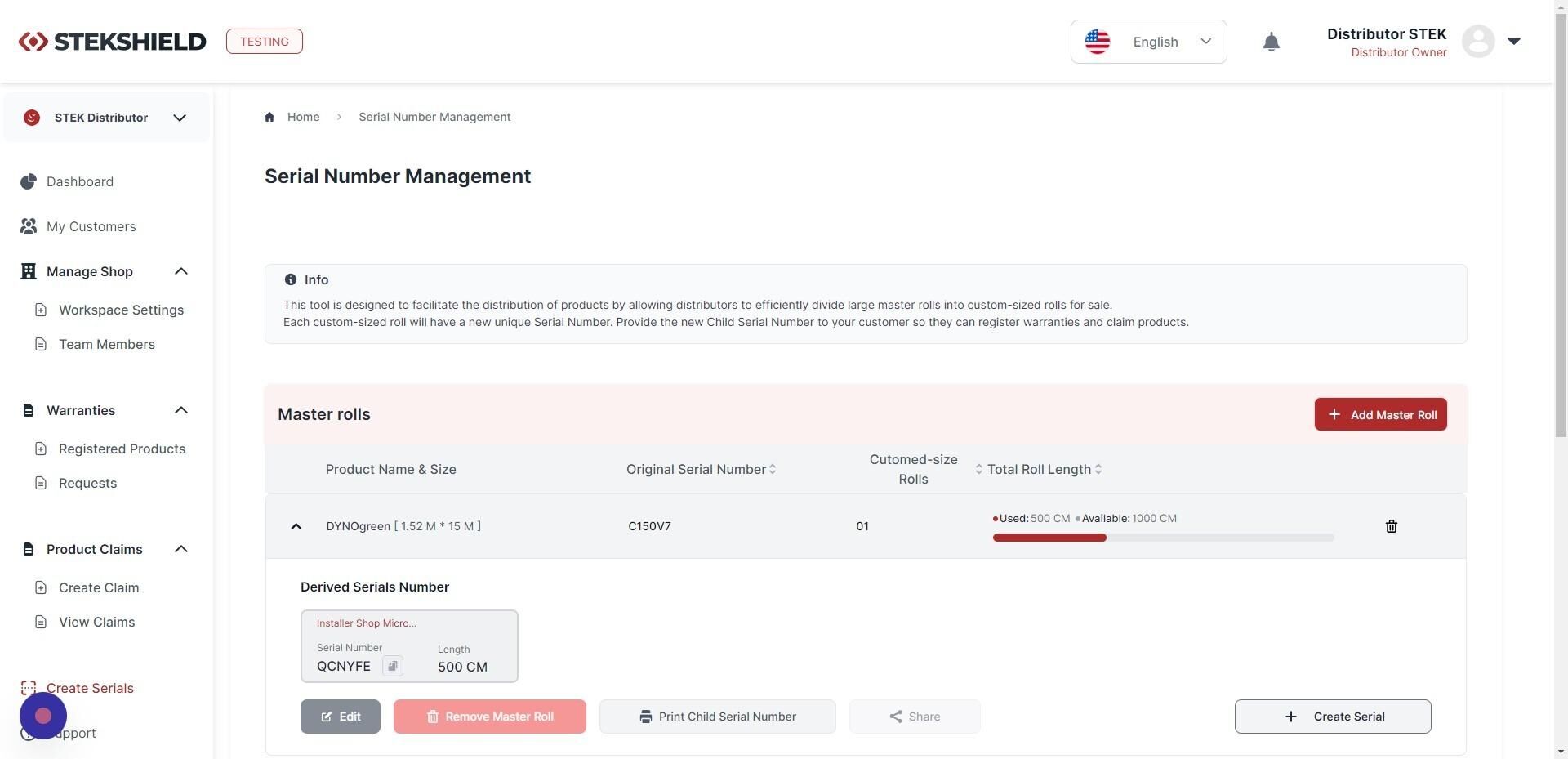The image size is (1568, 759).
Task: Click the STEKSHIELD logo
Action: [112, 42]
